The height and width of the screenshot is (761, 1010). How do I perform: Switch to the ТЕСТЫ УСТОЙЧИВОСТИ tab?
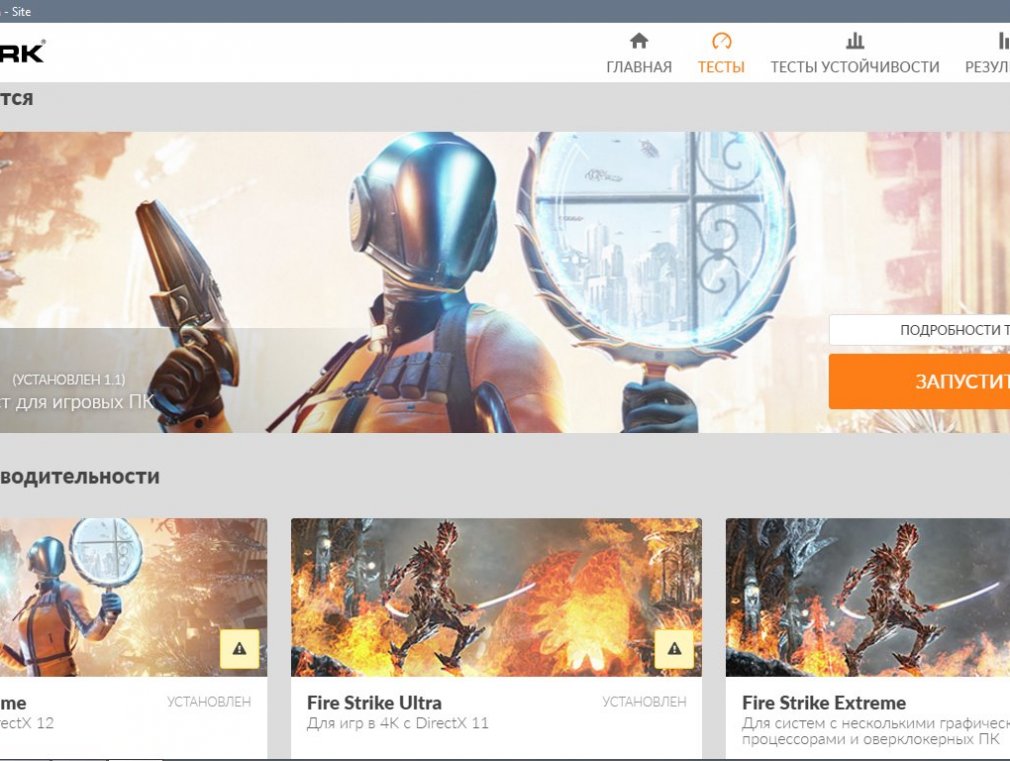pos(855,53)
